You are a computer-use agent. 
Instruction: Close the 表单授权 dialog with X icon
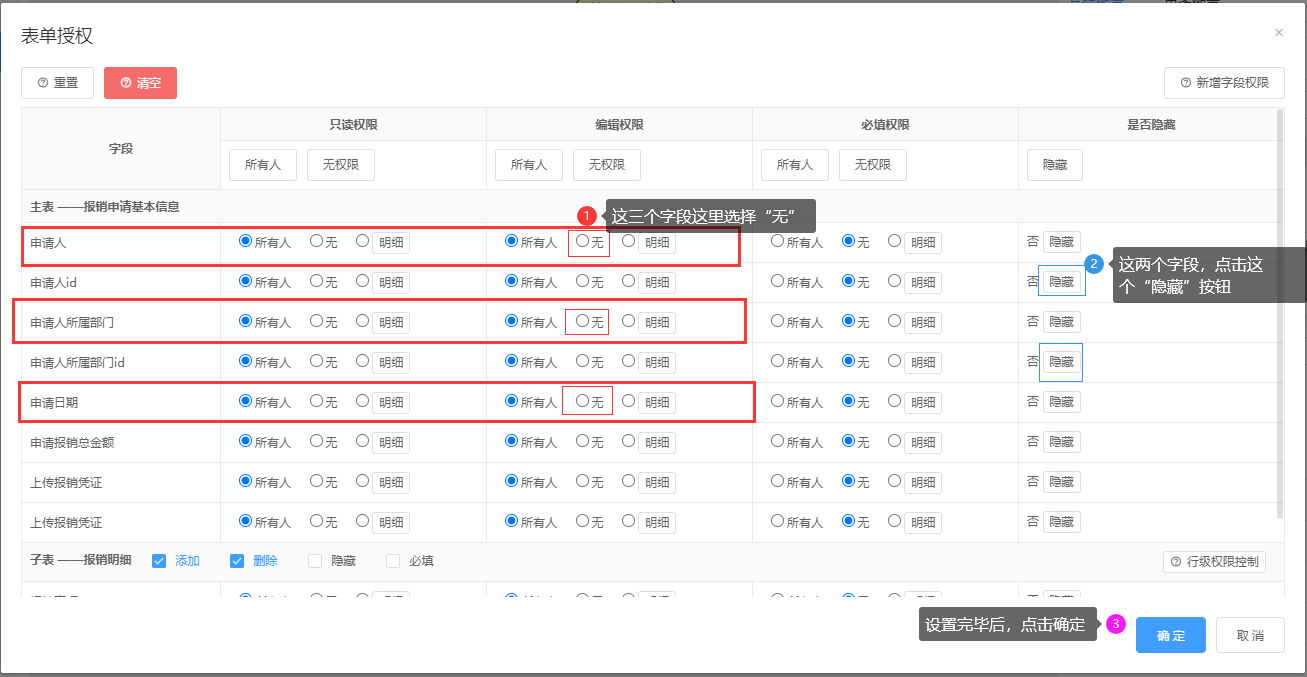[x=1278, y=33]
